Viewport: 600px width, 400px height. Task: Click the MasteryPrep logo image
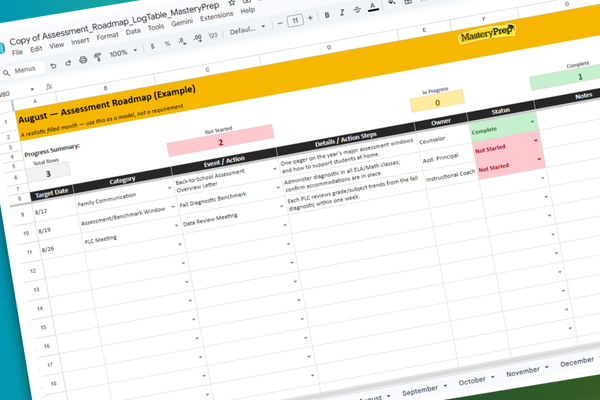486,34
